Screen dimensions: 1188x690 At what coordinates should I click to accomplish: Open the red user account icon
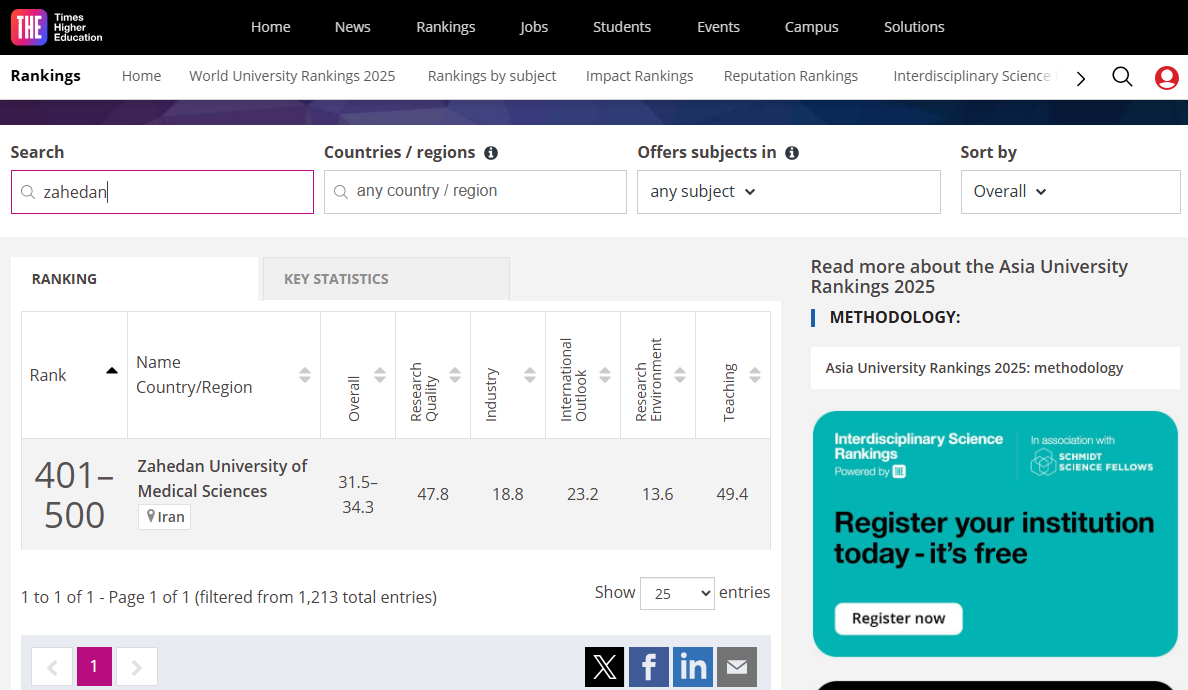[1167, 77]
